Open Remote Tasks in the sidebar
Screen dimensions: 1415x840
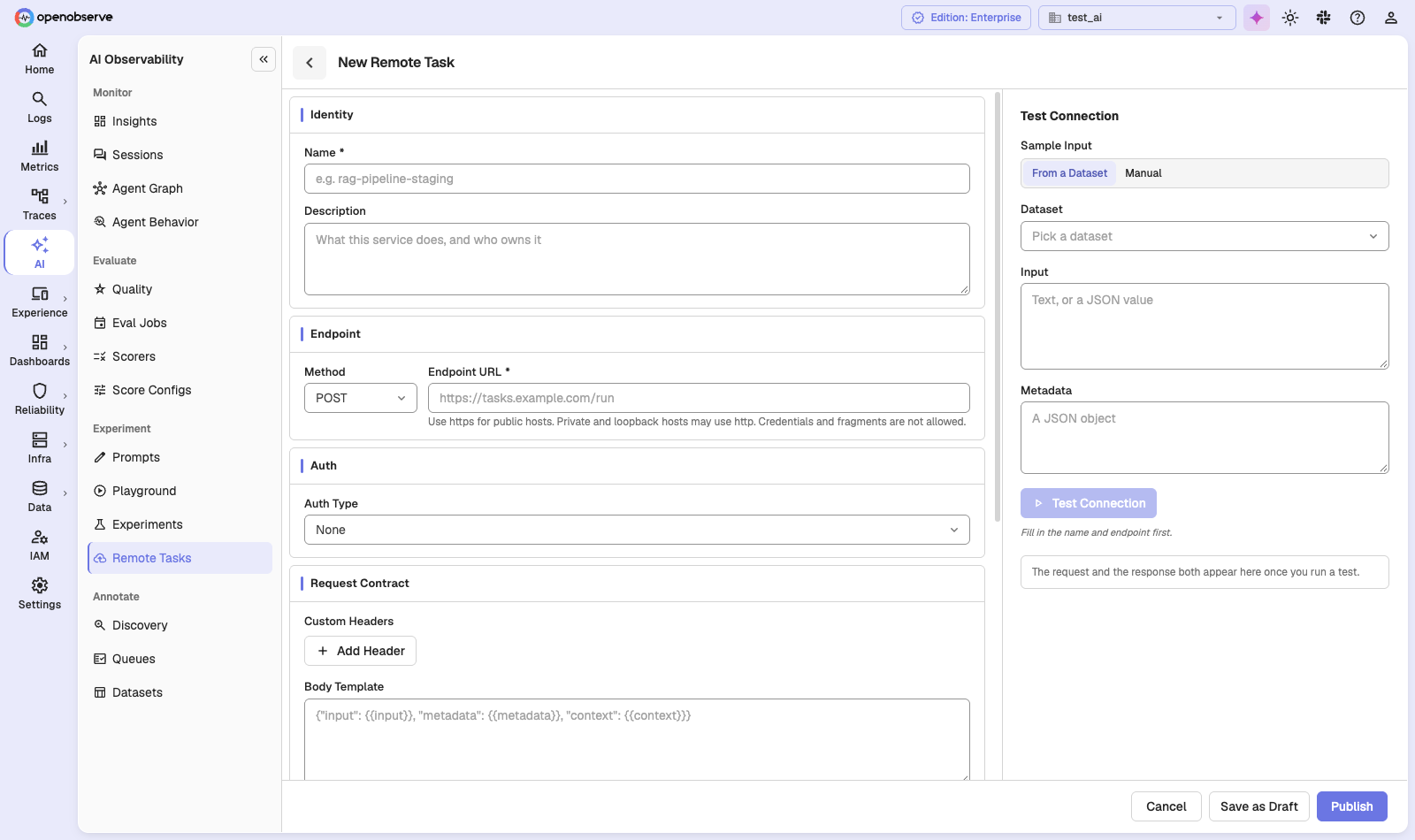coord(180,558)
